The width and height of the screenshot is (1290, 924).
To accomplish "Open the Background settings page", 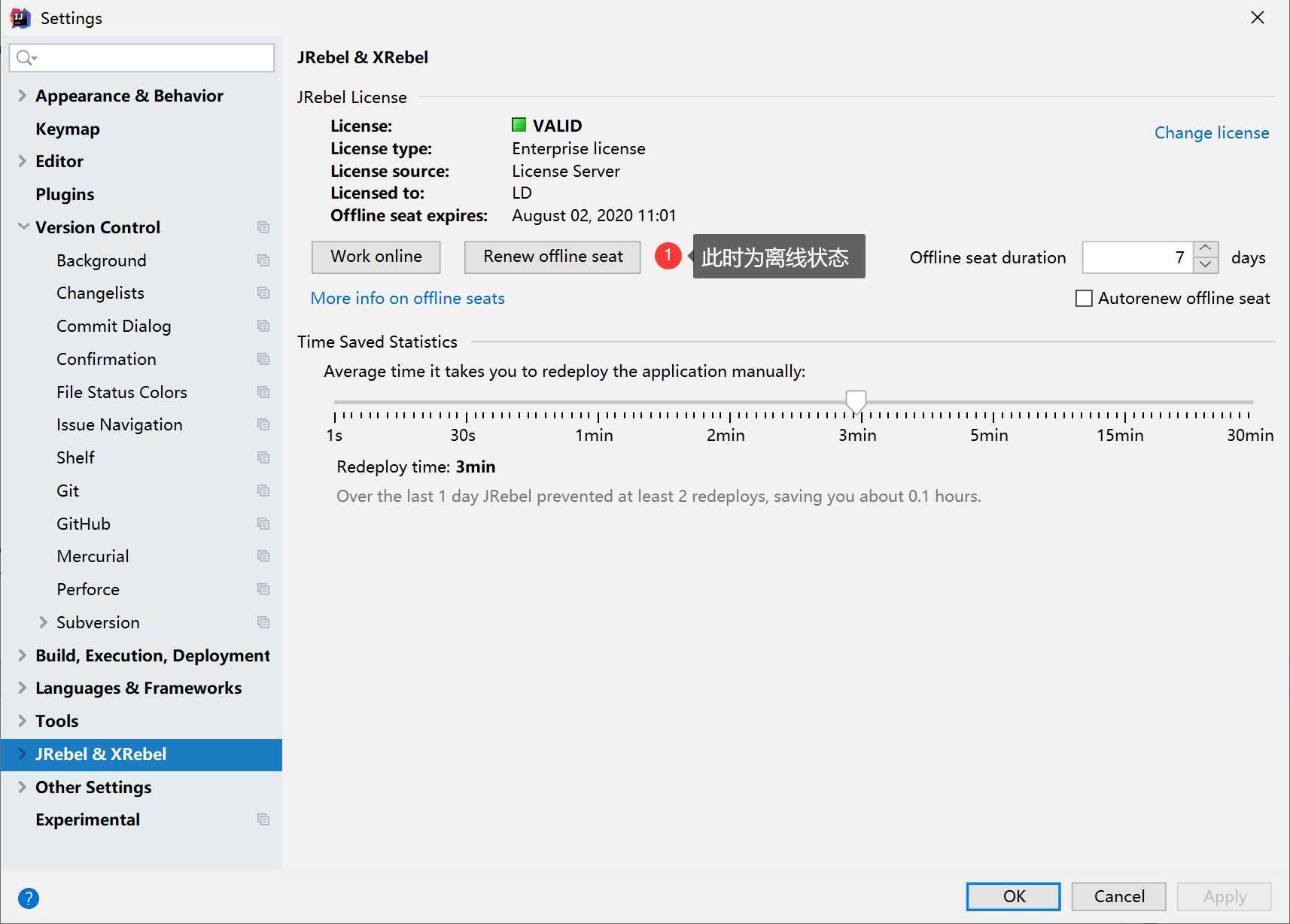I will tap(101, 260).
